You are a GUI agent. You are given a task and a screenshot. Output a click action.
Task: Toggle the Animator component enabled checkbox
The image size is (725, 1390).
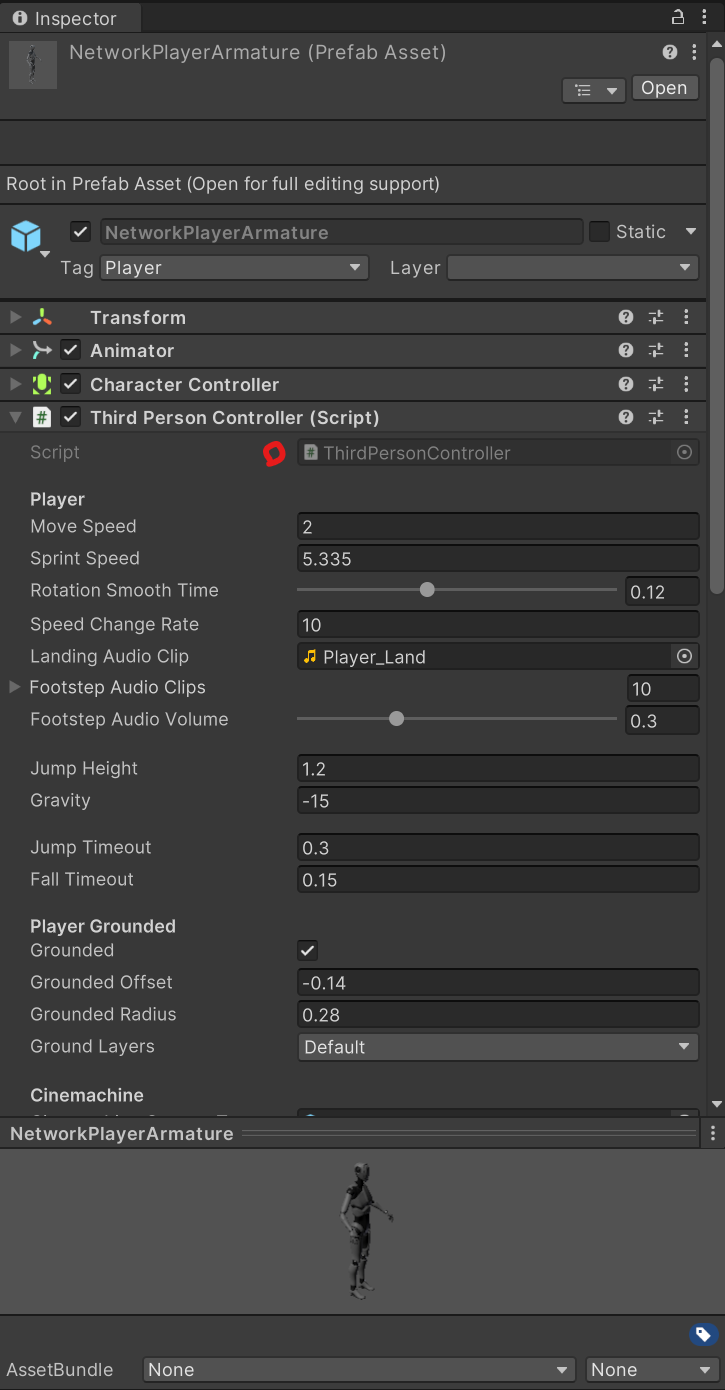click(71, 351)
